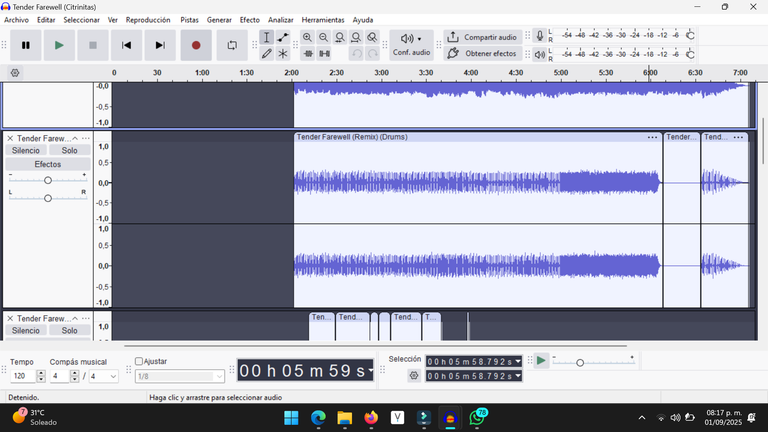Open the Editar menu
Screen dimensions: 768x432
(46, 20)
